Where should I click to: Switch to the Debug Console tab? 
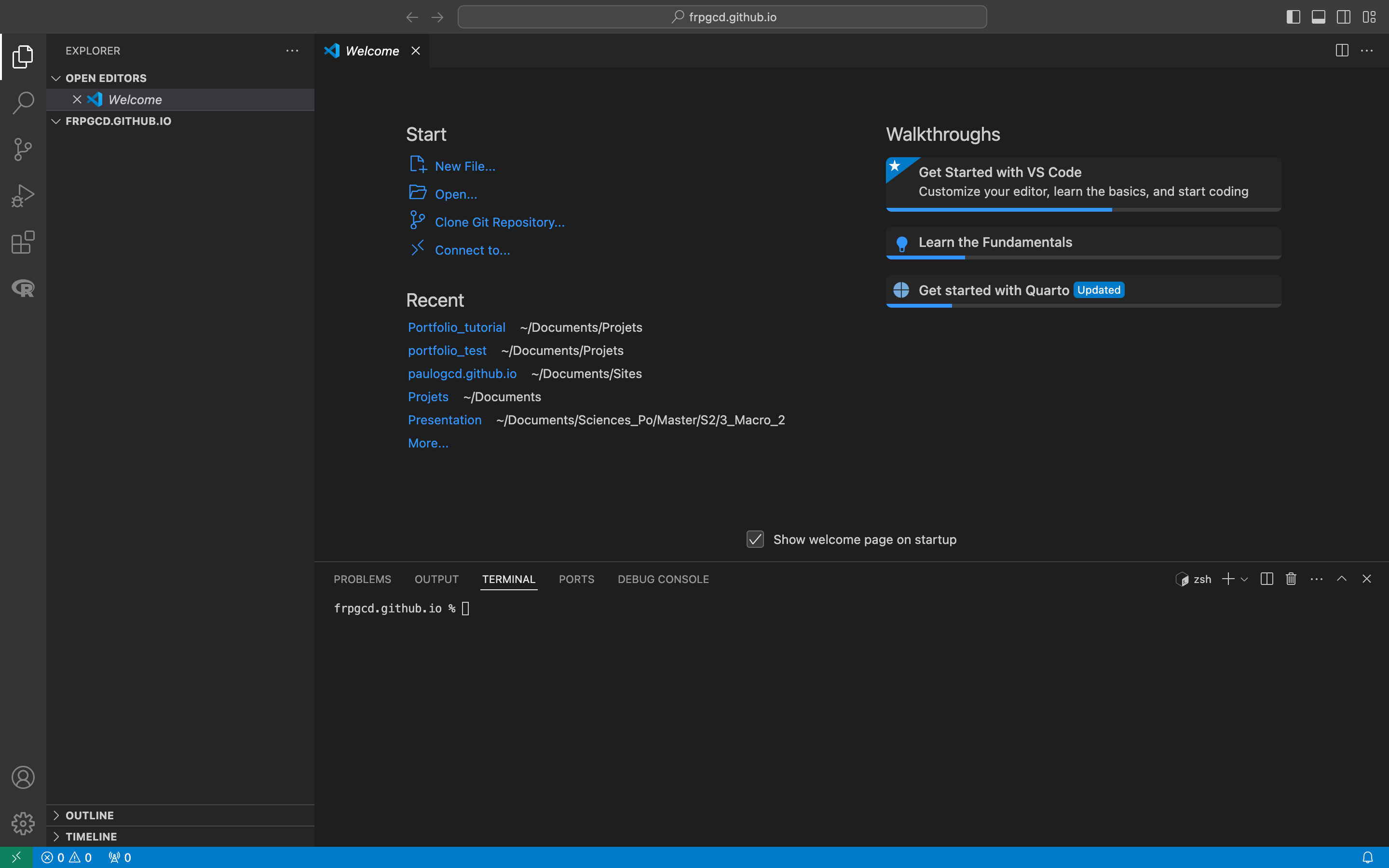663,579
